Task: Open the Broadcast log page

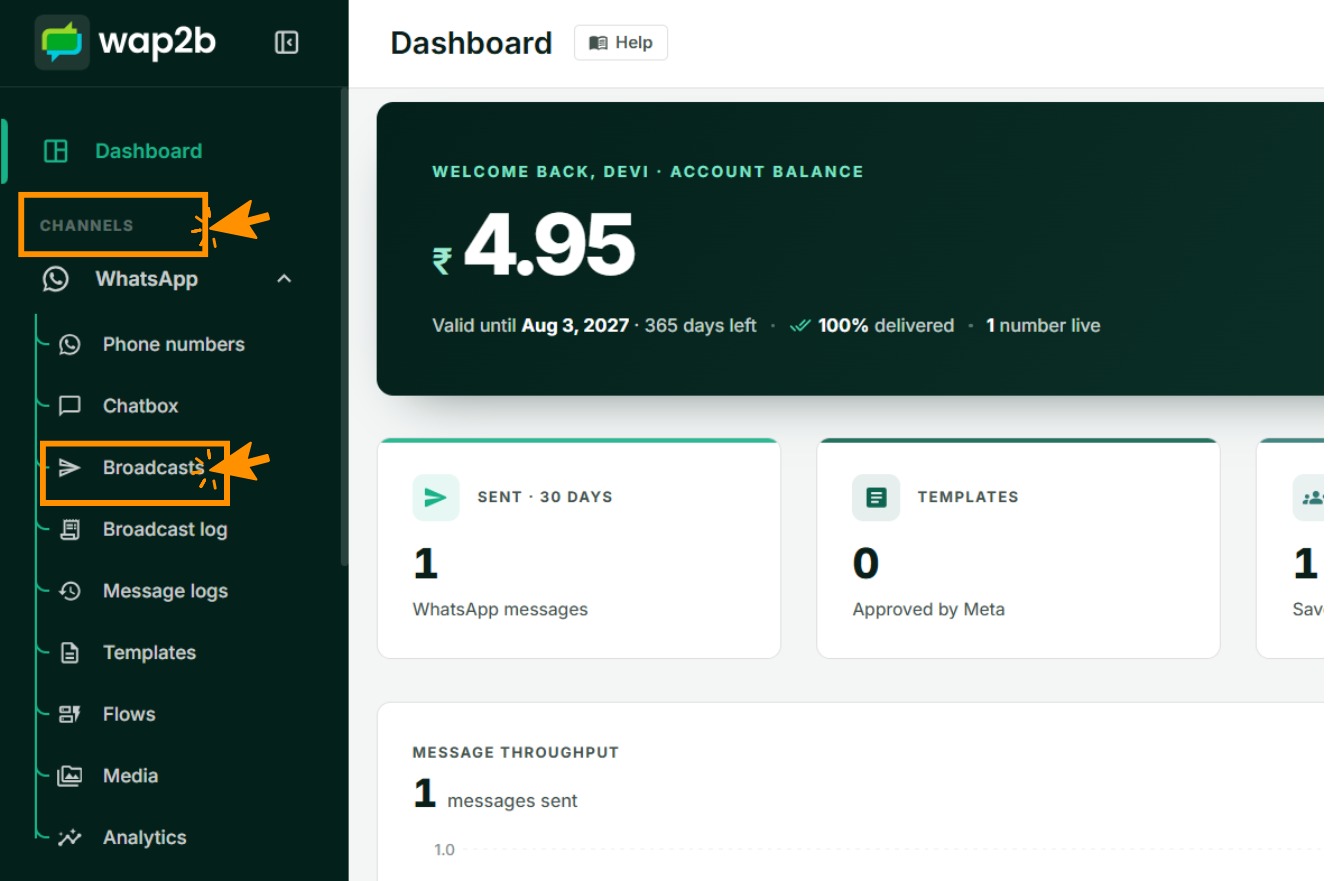Action: (165, 529)
